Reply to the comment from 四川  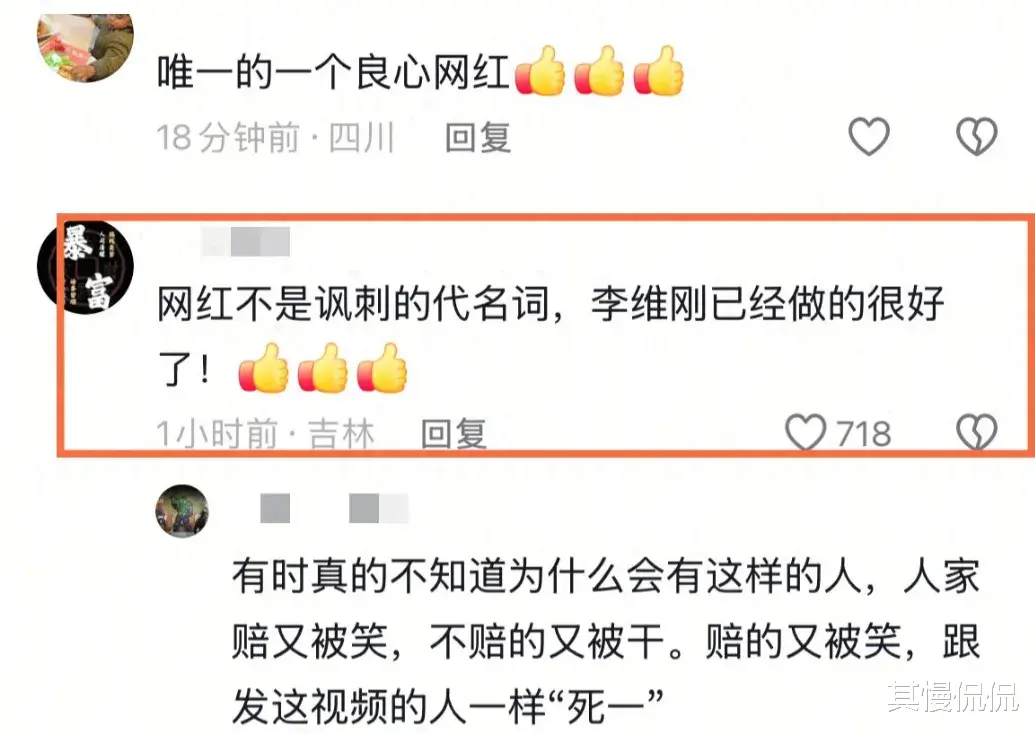[x=478, y=138]
